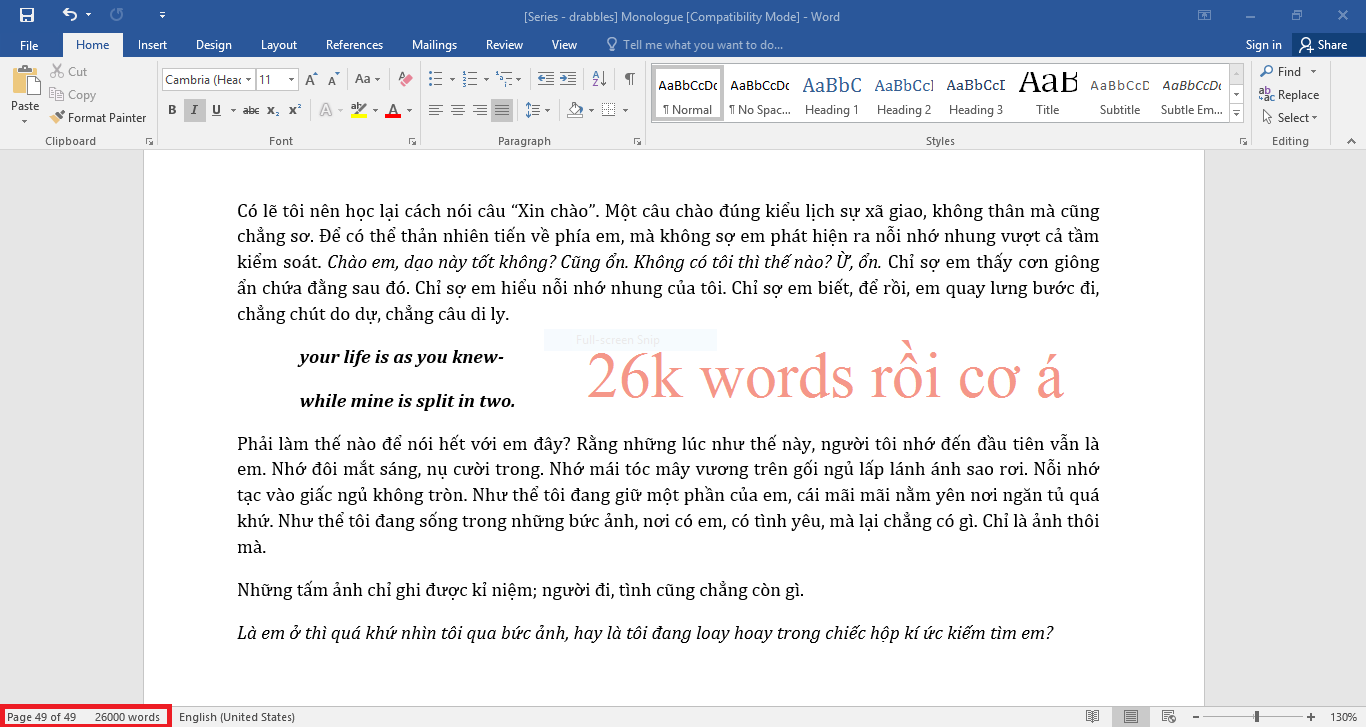Click the Share button
The image size is (1366, 727).
1322,45
